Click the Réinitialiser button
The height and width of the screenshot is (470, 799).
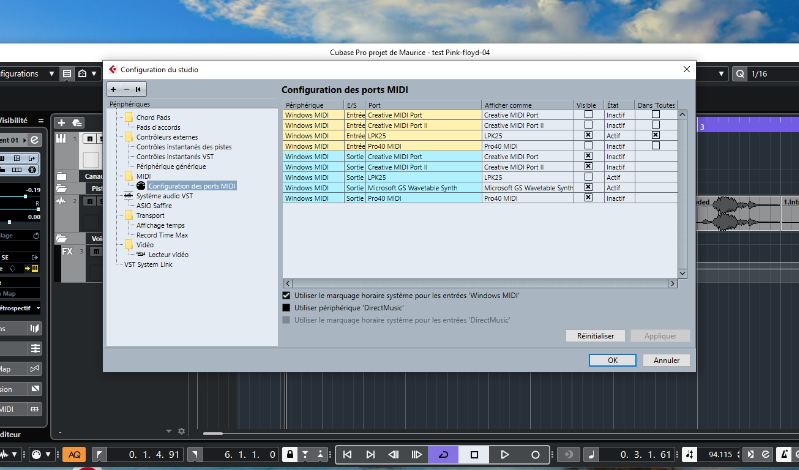(x=595, y=336)
